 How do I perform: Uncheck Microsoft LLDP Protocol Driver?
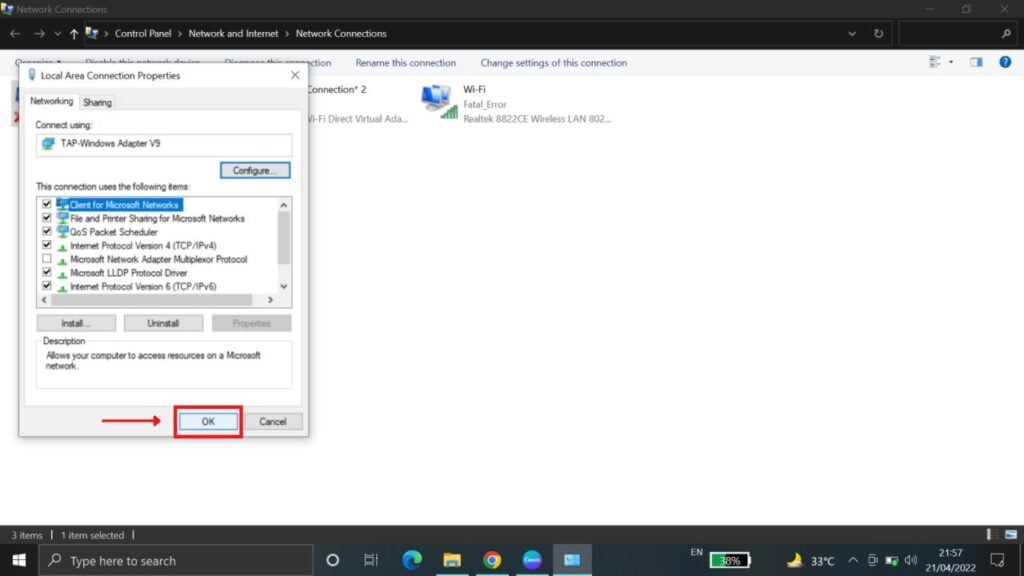(x=46, y=272)
